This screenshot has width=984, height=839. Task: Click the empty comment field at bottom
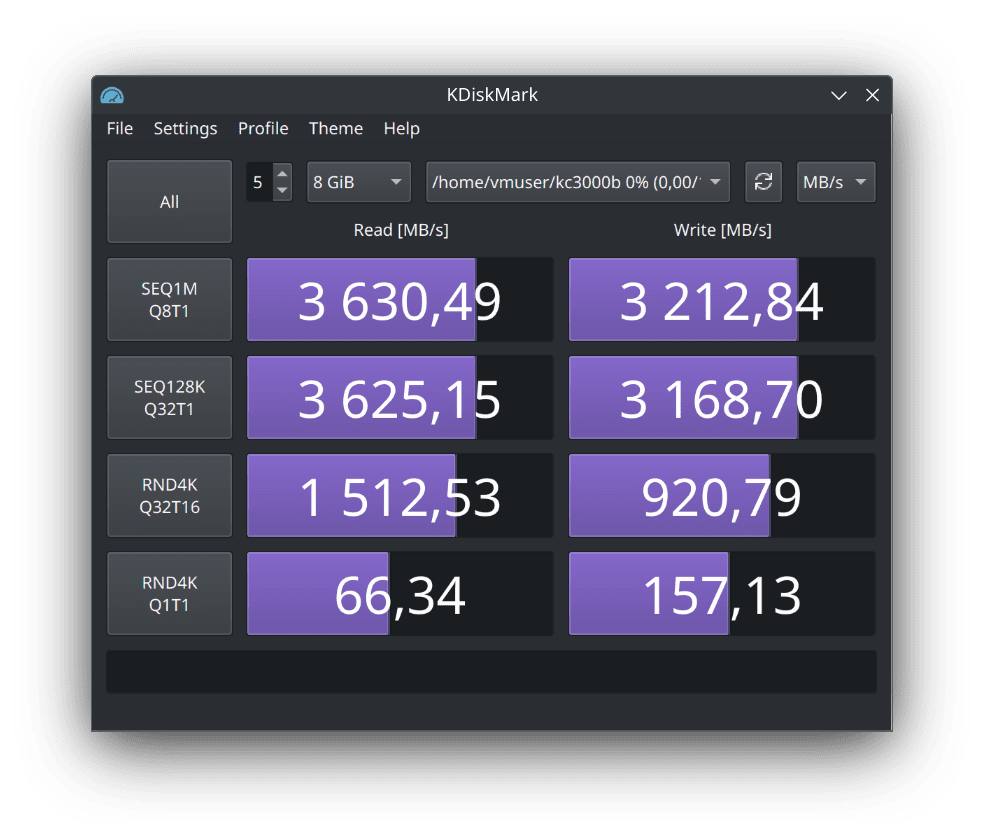tap(491, 672)
